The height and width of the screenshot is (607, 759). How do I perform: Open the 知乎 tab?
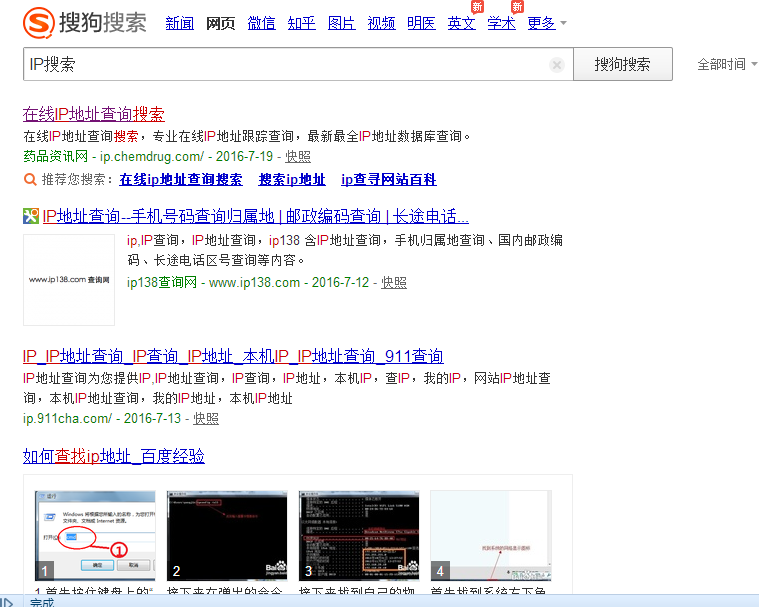click(302, 23)
